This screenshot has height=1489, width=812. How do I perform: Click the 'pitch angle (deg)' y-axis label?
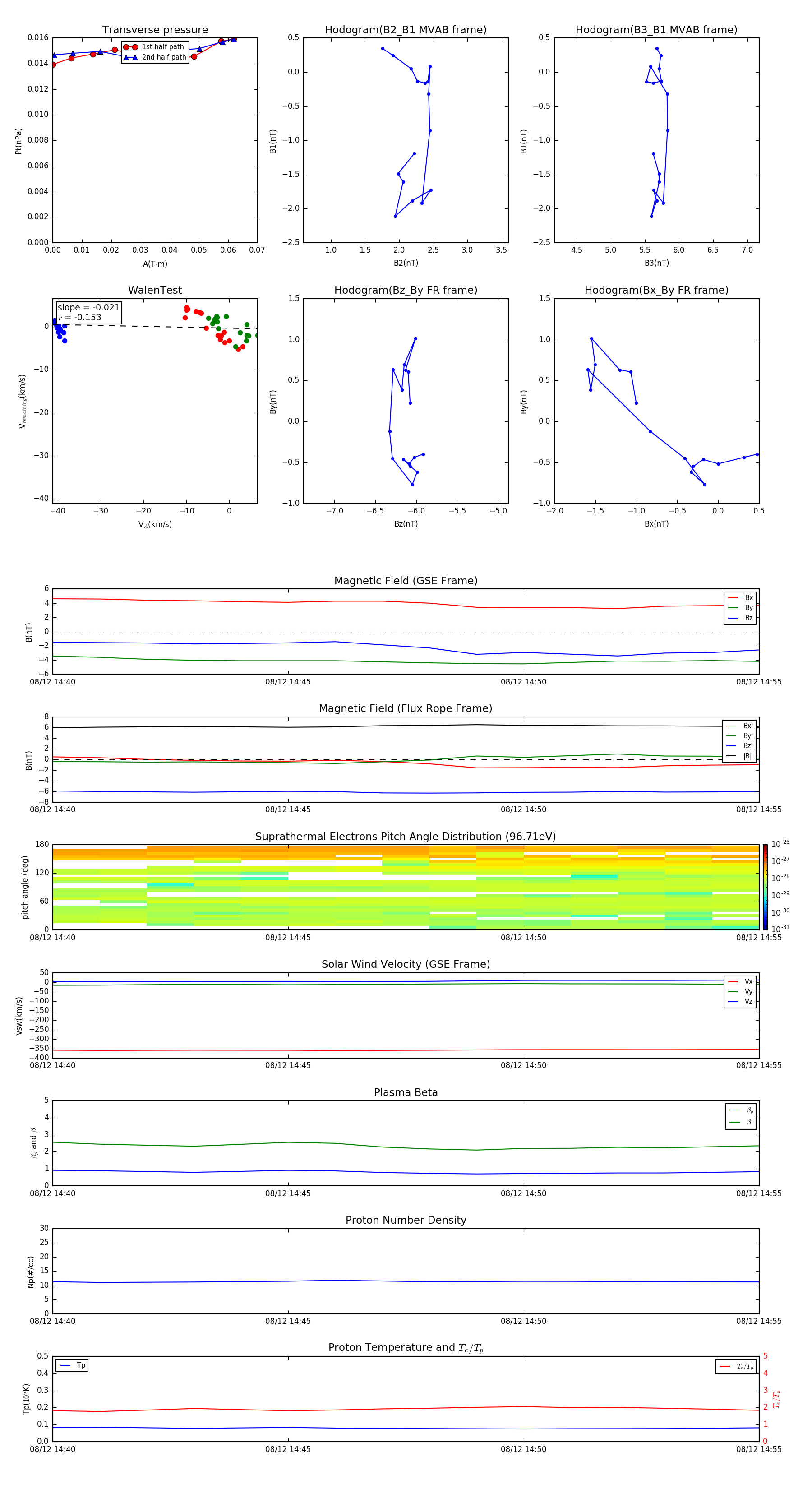25,887
